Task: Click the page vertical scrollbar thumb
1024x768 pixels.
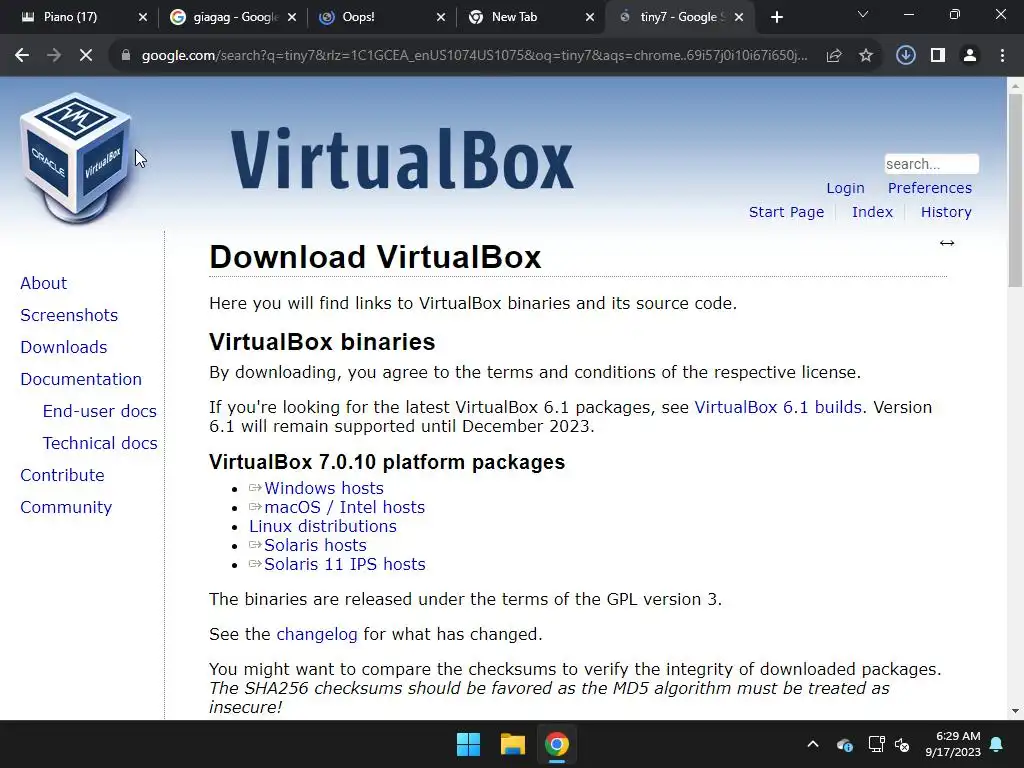Action: click(1015, 190)
